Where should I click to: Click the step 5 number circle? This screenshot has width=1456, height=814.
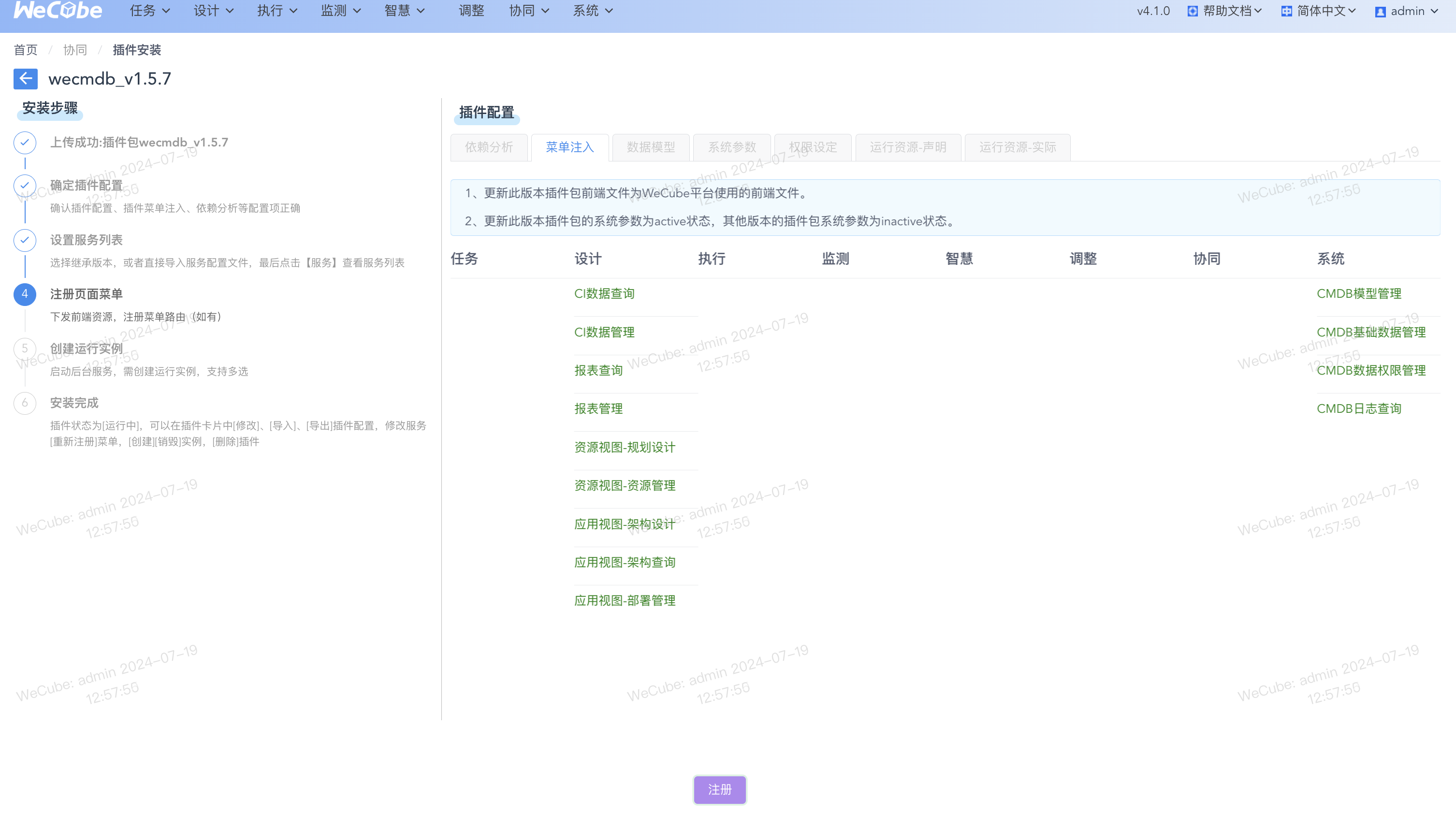click(25, 349)
